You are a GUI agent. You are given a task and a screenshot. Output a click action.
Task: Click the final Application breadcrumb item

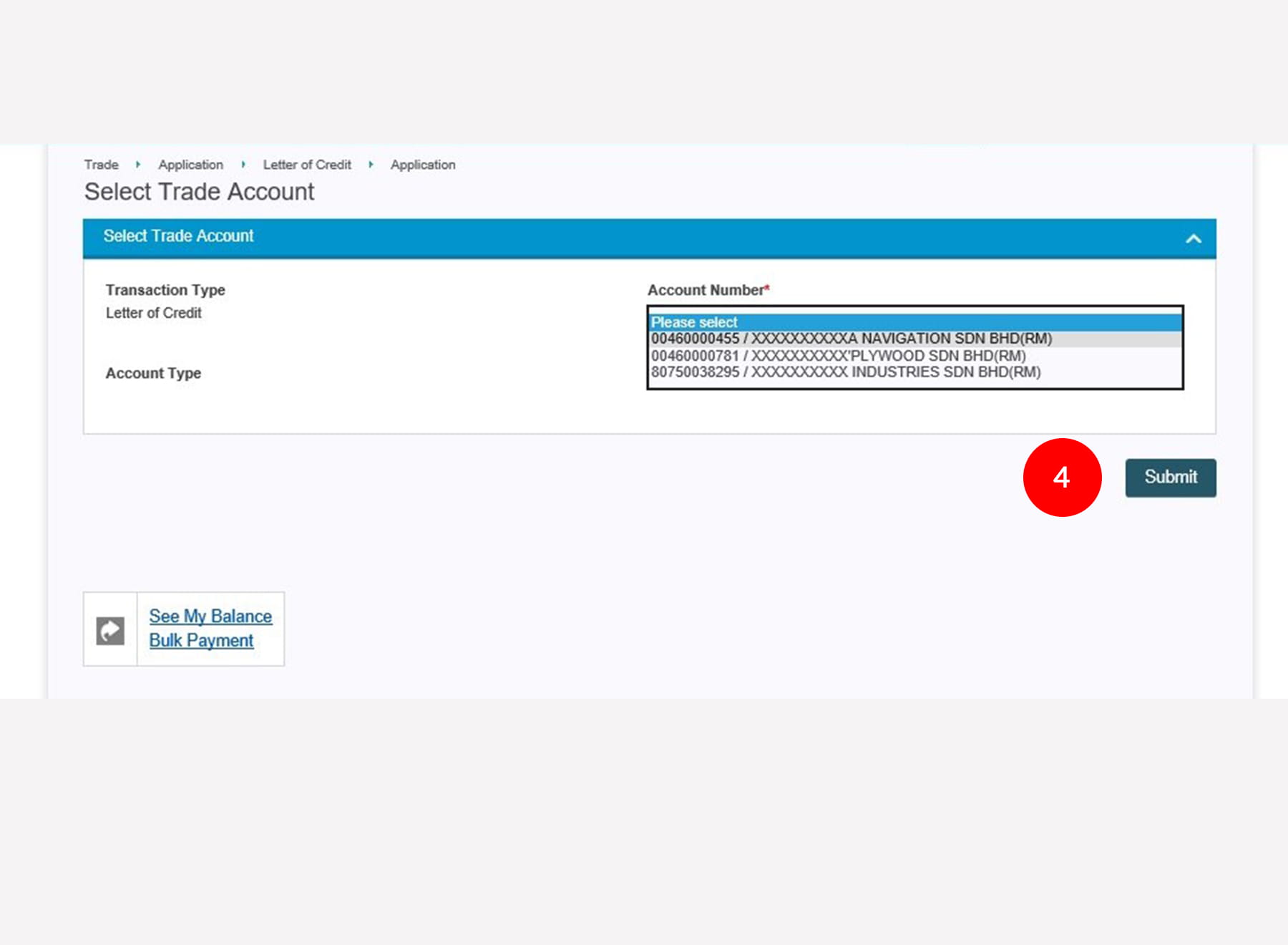click(422, 165)
